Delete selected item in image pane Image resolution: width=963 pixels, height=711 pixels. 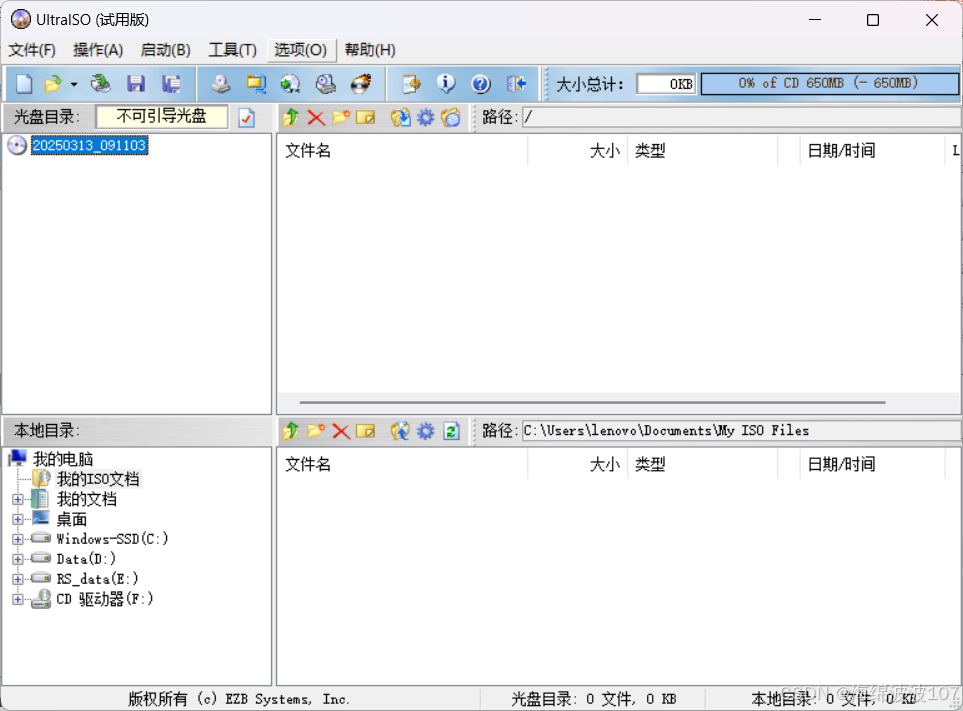pos(316,117)
